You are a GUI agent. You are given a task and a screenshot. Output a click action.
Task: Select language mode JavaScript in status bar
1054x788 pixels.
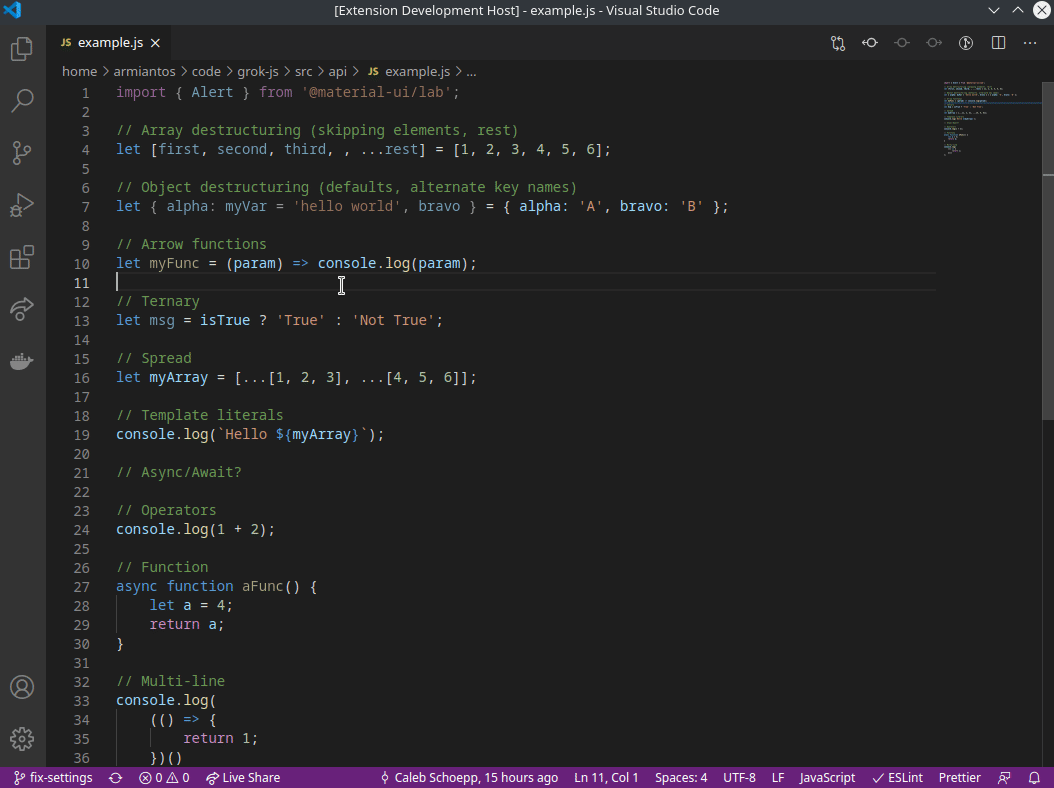coord(827,778)
